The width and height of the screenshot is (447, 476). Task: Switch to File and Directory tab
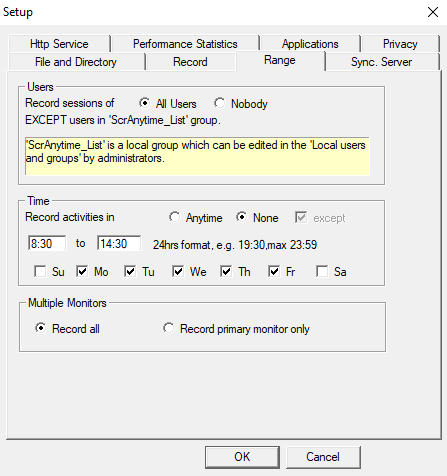[x=76, y=62]
